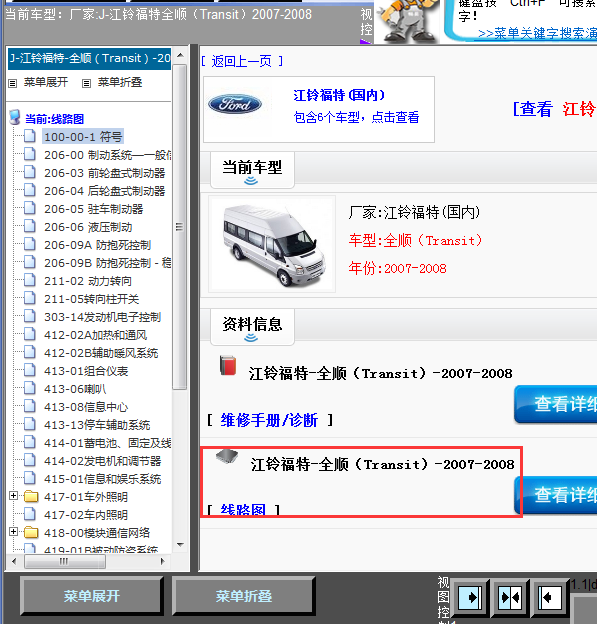Click page icon next to 206-04 后轮盘式制动器
This screenshot has height=624, width=597.
pos(30,190)
